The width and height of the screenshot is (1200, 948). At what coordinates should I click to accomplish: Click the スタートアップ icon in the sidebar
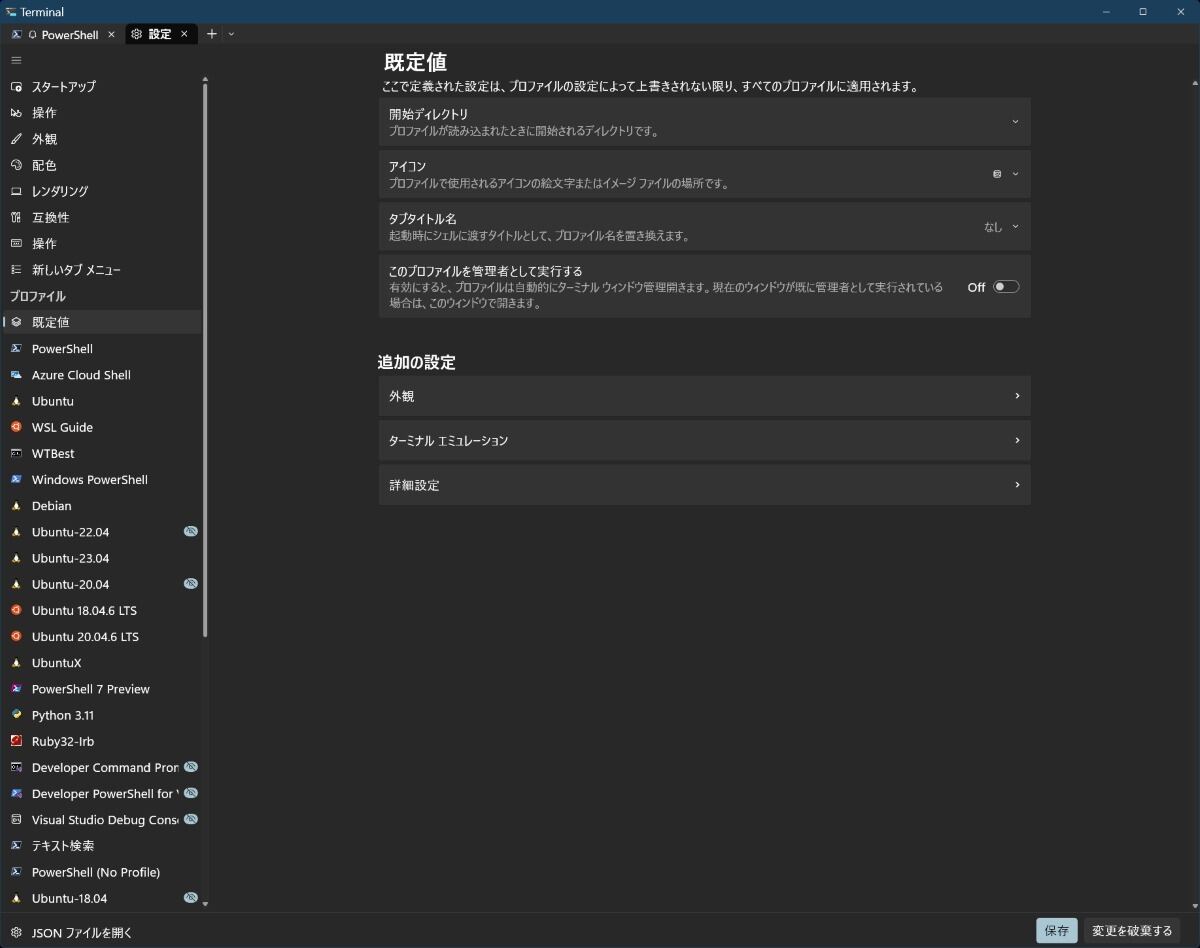pos(16,87)
